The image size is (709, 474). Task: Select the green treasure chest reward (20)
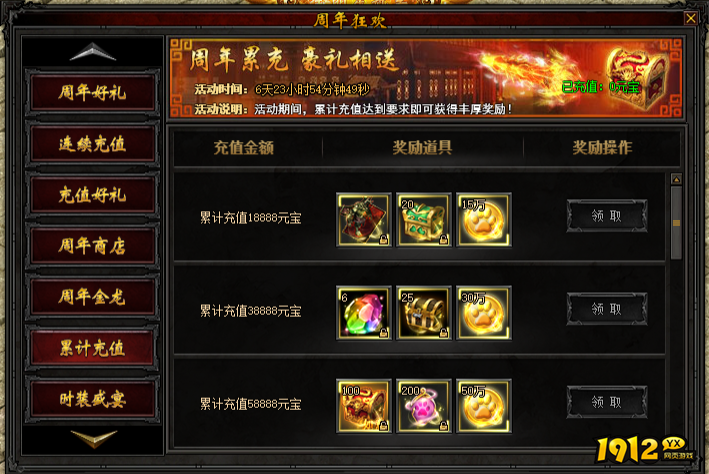[424, 220]
